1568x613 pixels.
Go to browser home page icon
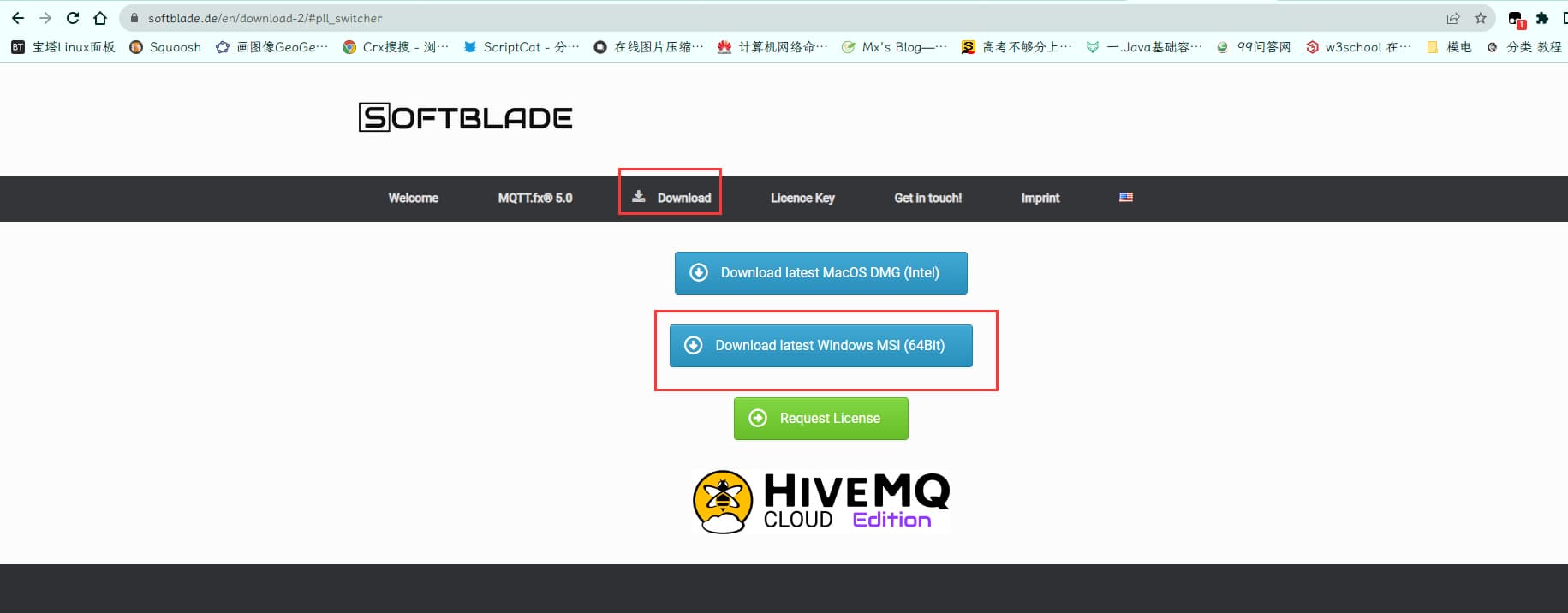(100, 18)
